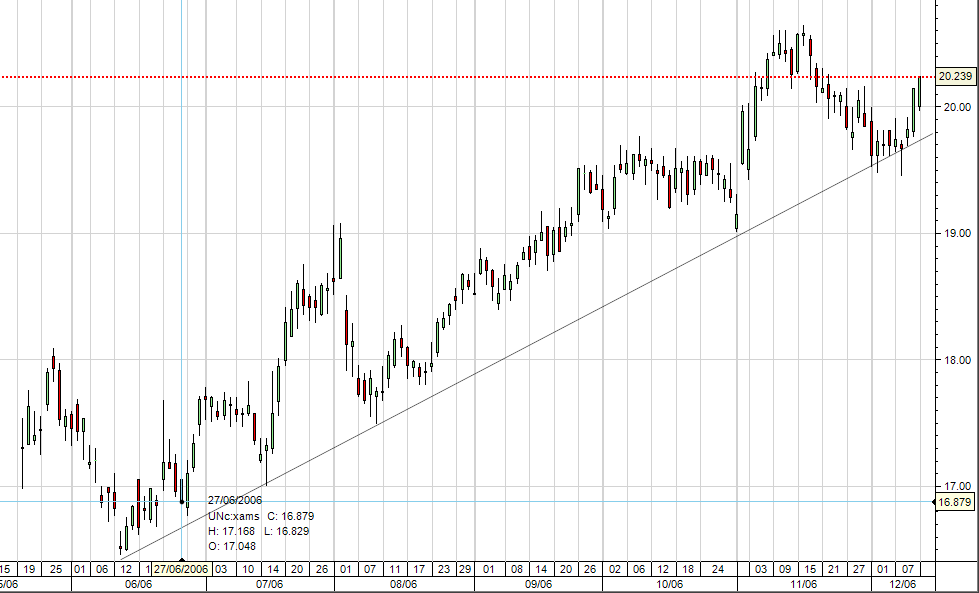Click day label 24 on the date axis
Viewport: 979px width, 593px height.
point(718,569)
